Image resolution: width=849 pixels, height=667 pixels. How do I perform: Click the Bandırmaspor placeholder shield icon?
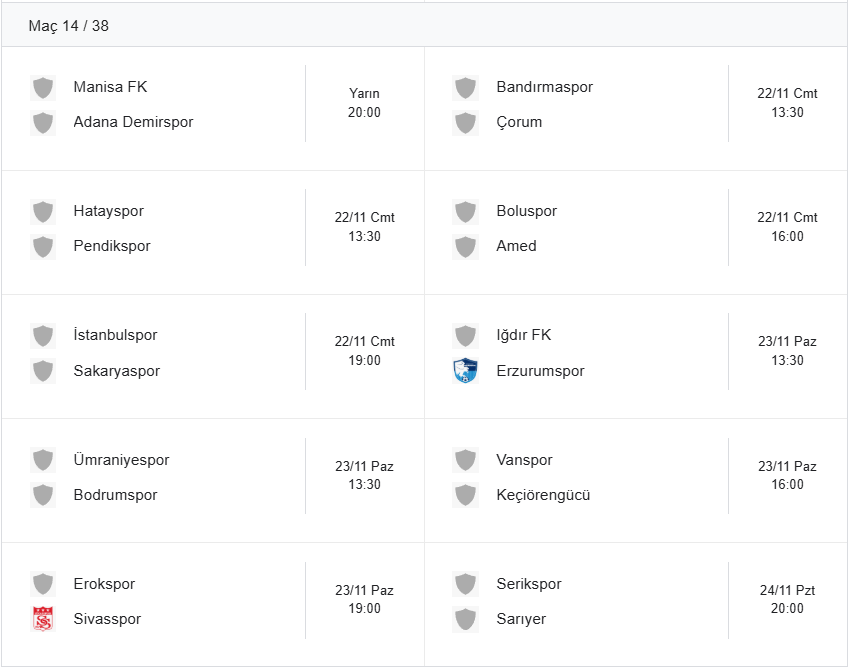tap(465, 87)
